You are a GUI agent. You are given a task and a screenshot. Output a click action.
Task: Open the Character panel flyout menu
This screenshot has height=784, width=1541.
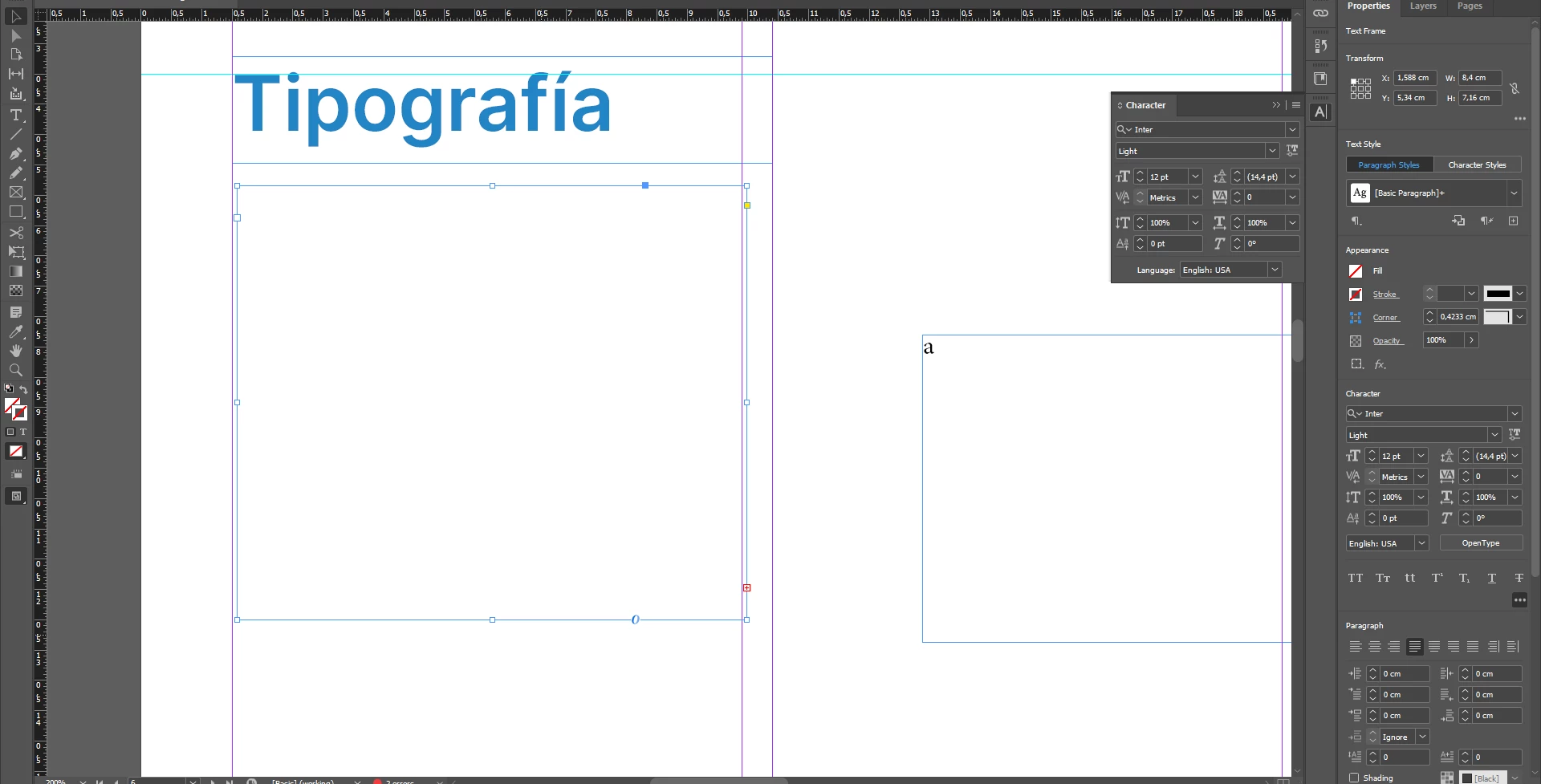coord(1296,105)
